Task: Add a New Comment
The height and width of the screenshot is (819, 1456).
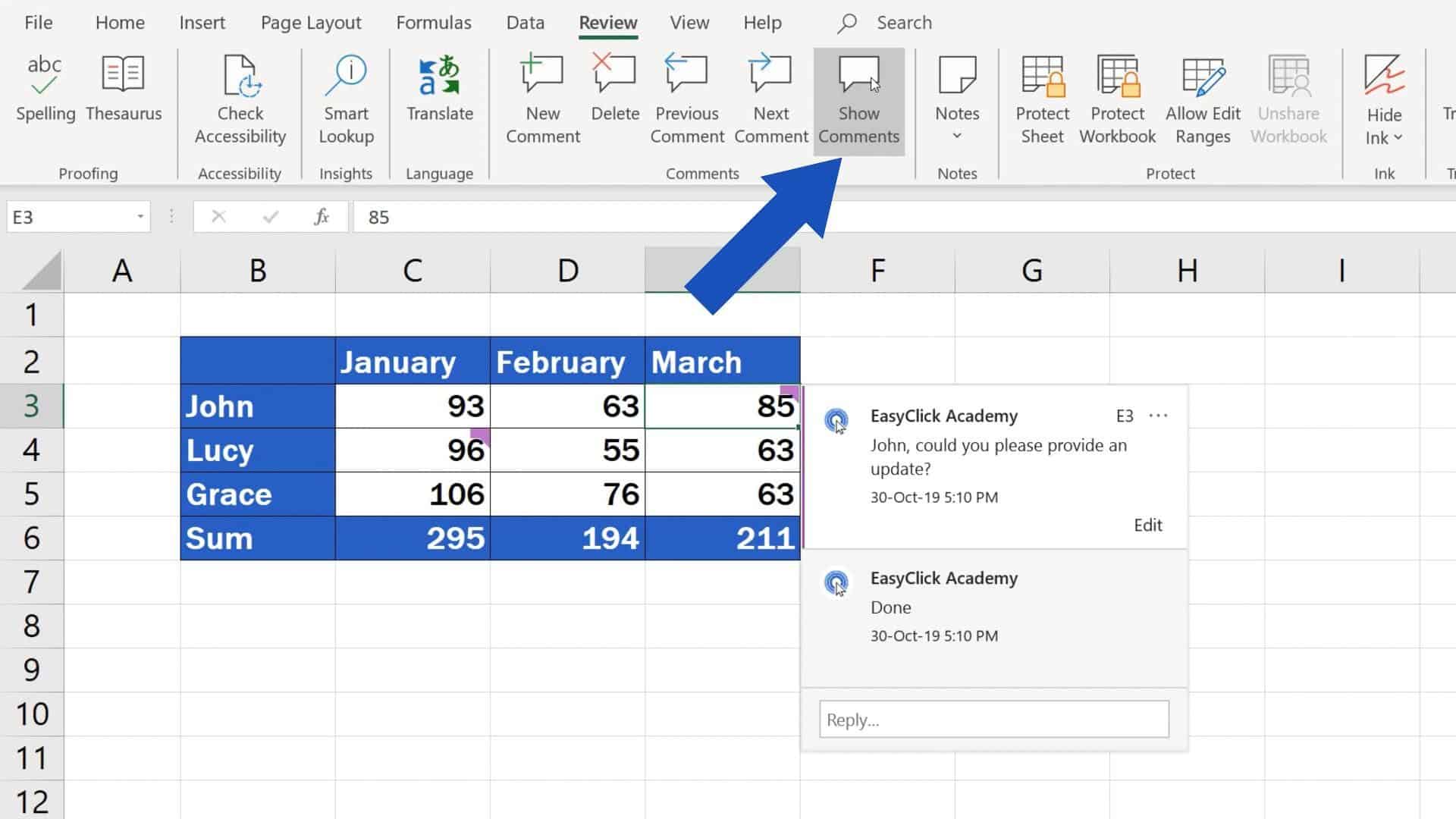Action: (543, 100)
